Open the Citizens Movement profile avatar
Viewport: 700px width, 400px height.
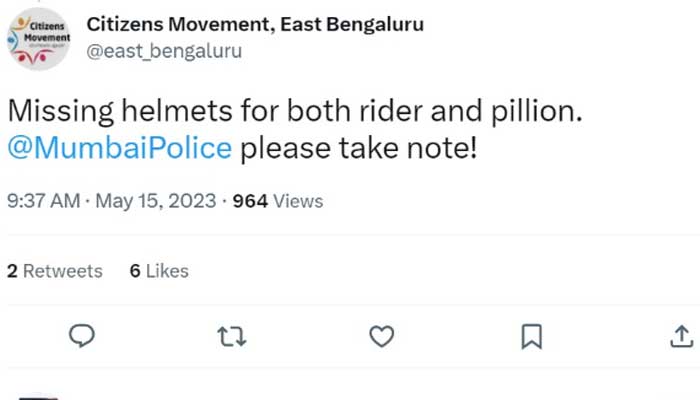click(x=37, y=38)
